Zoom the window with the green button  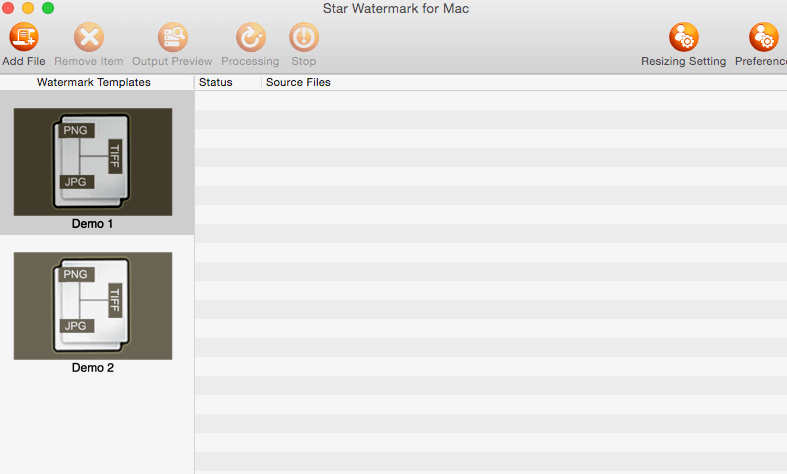(47, 9)
